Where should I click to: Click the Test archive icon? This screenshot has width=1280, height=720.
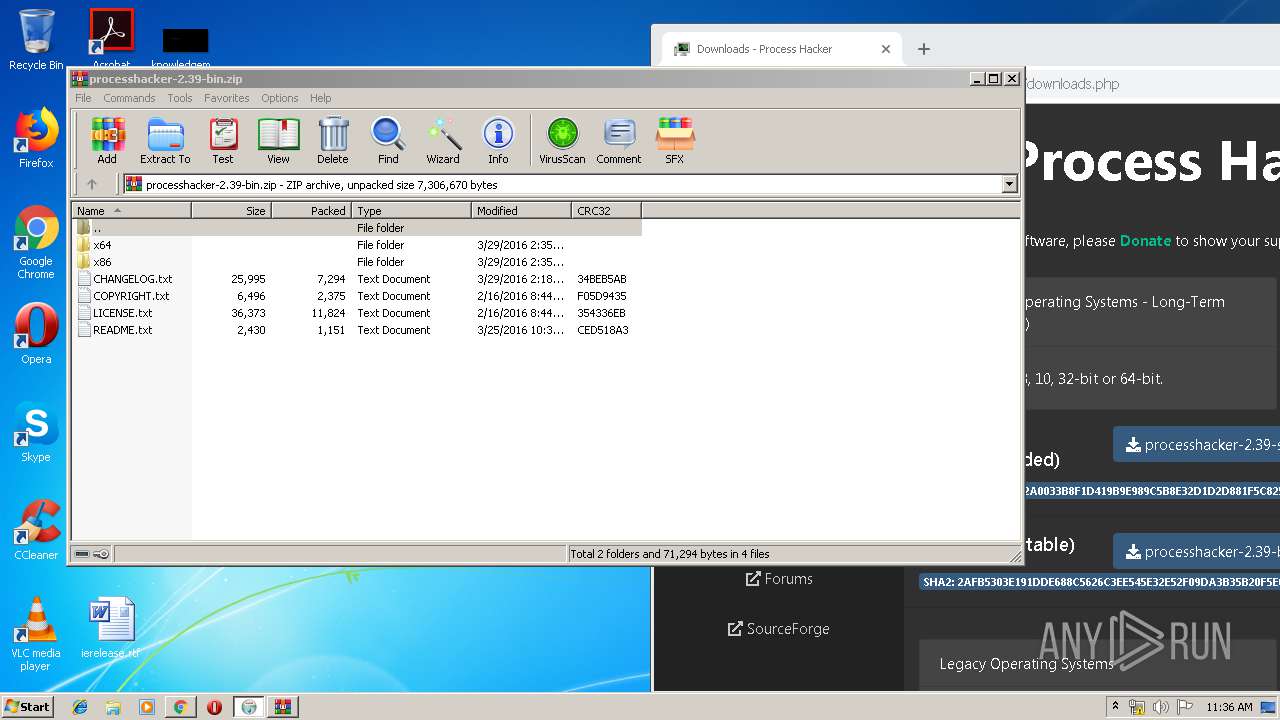[x=223, y=140]
